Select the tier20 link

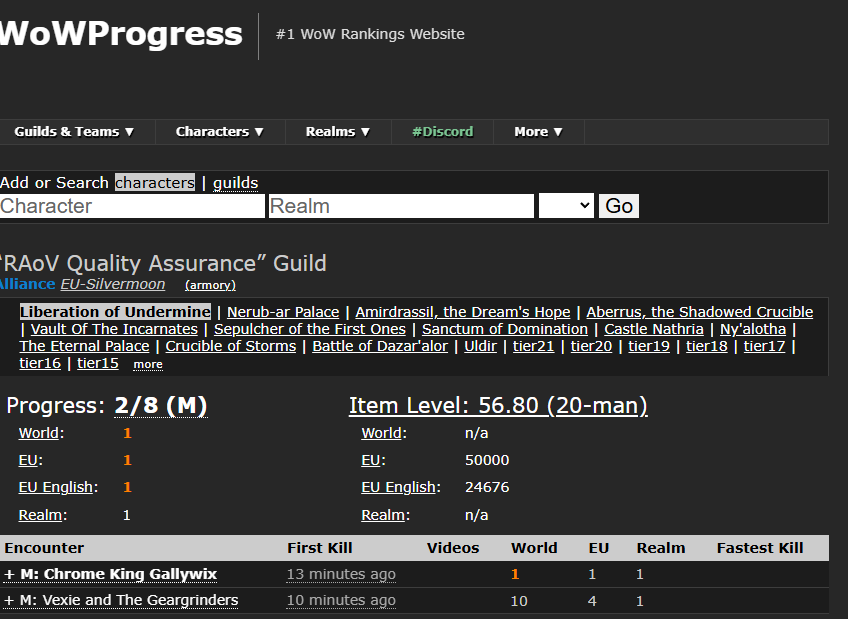[591, 346]
